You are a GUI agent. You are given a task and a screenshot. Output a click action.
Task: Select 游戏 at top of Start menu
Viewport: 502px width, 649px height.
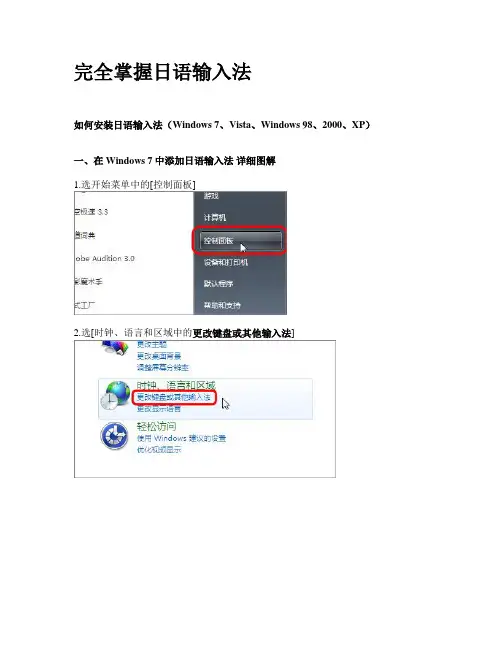(x=211, y=196)
